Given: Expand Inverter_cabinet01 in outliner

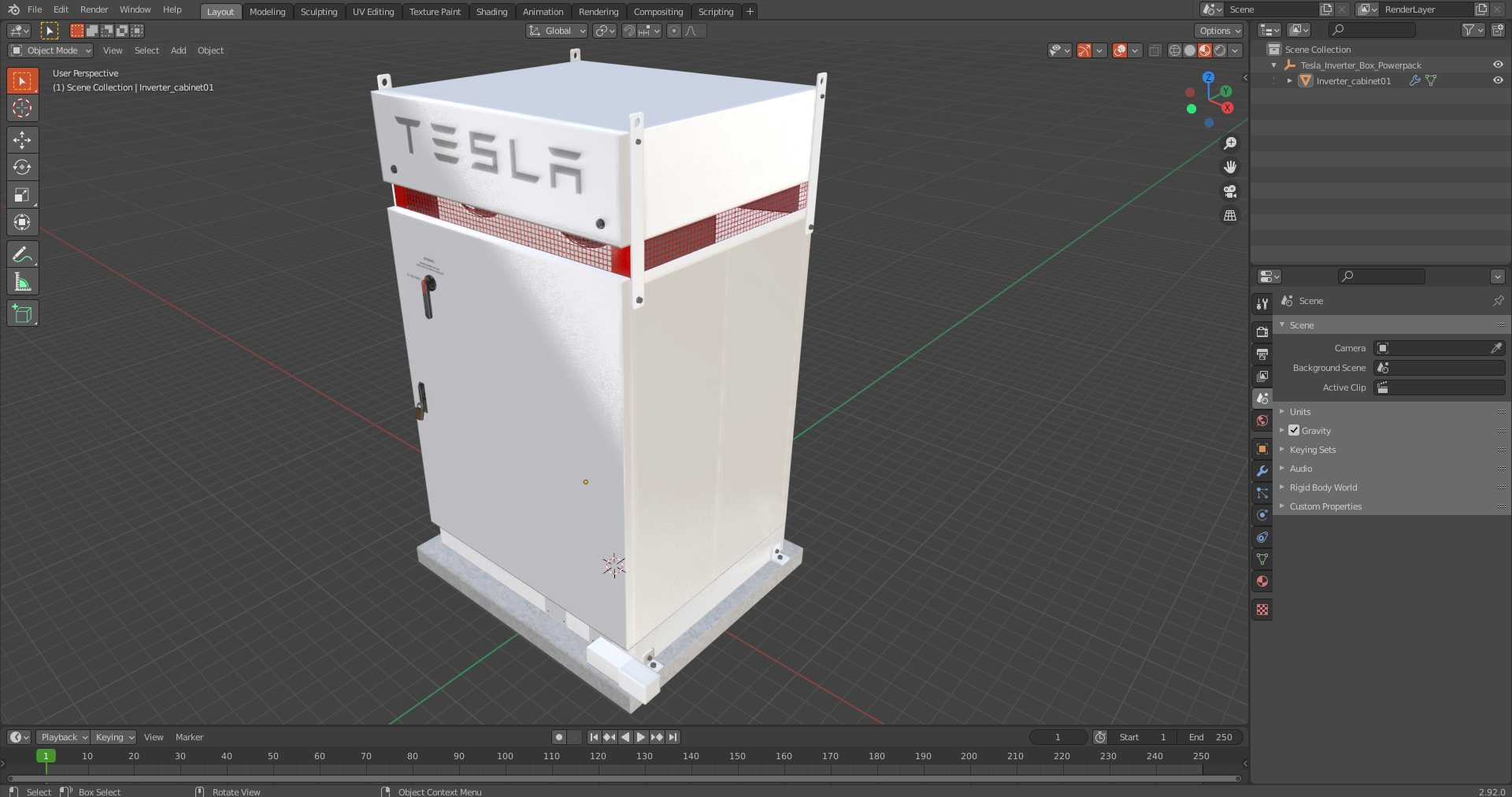Looking at the screenshot, I should point(1289,80).
